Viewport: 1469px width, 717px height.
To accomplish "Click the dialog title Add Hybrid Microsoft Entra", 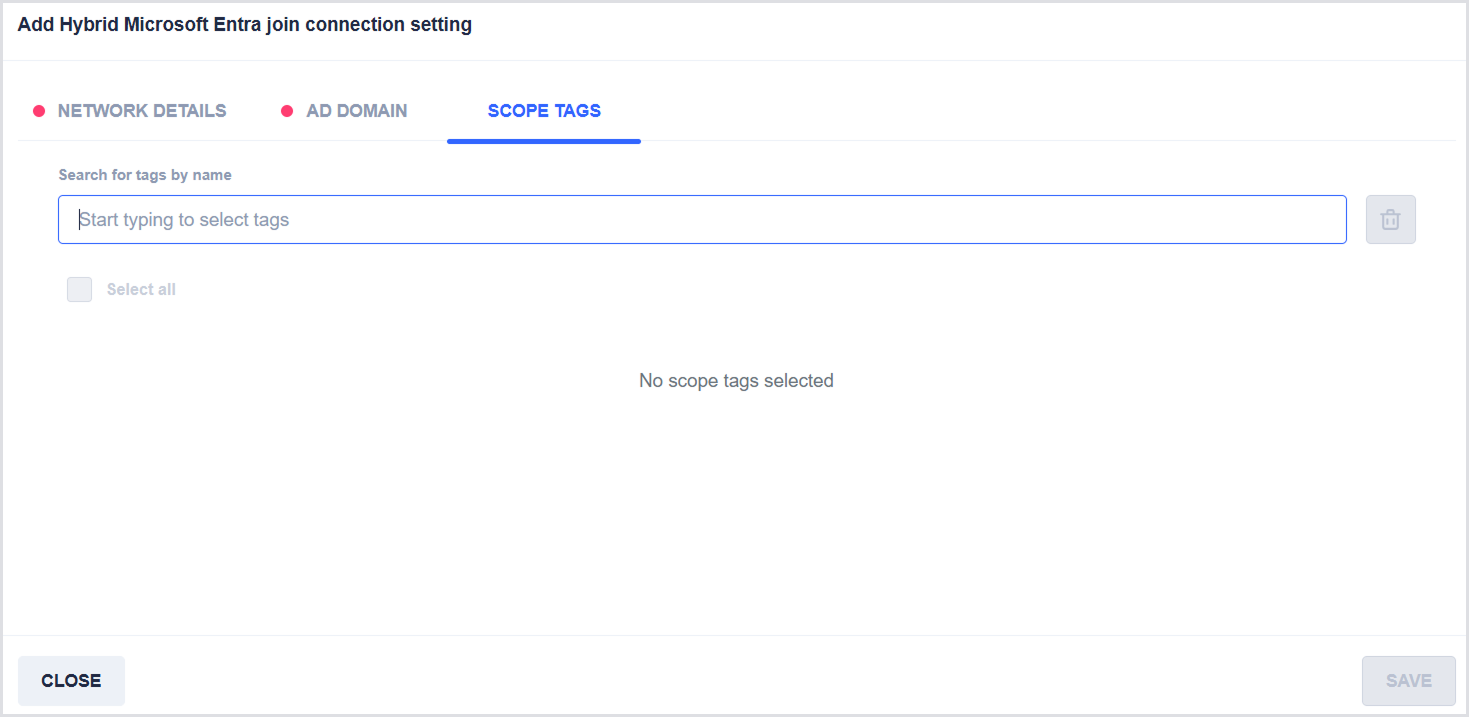I will [x=244, y=25].
